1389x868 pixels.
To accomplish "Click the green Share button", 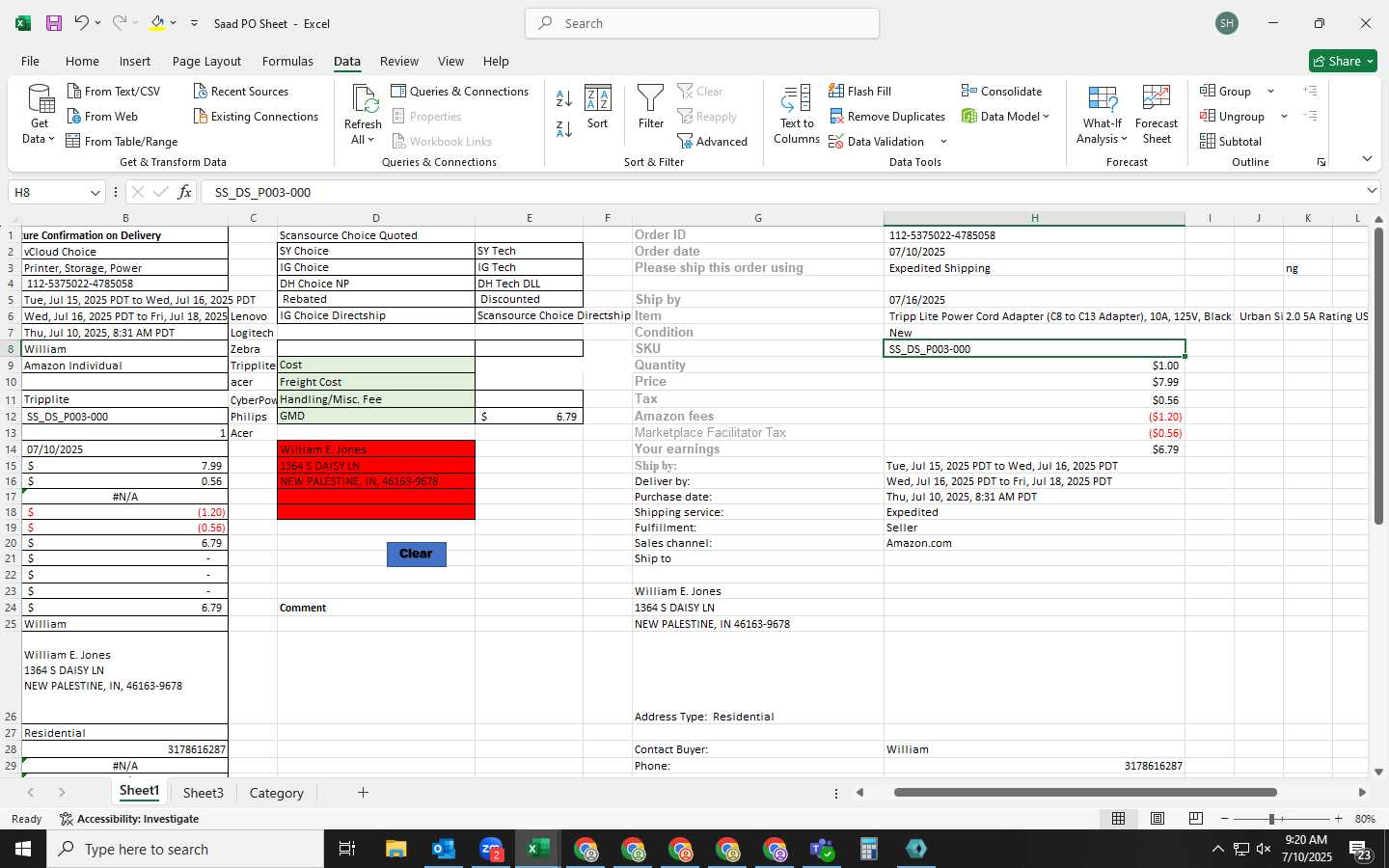I will tap(1343, 61).
